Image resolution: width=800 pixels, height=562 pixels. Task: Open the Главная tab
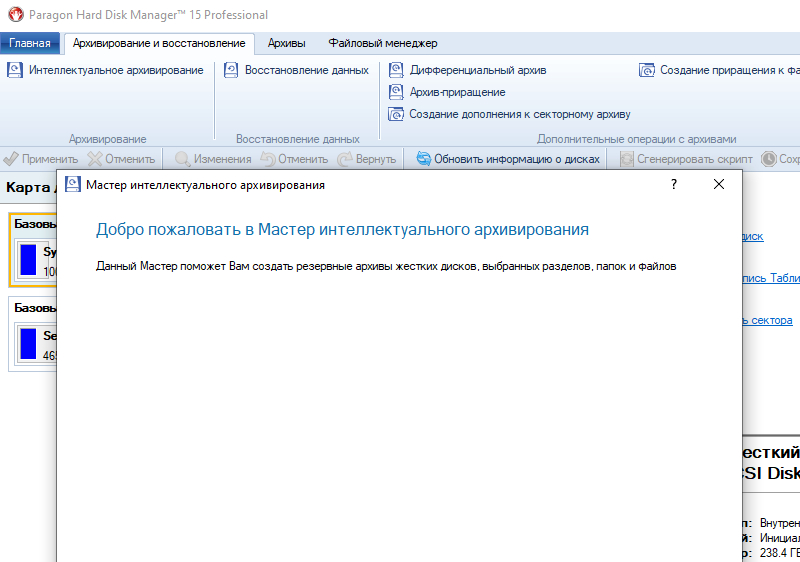pos(30,43)
